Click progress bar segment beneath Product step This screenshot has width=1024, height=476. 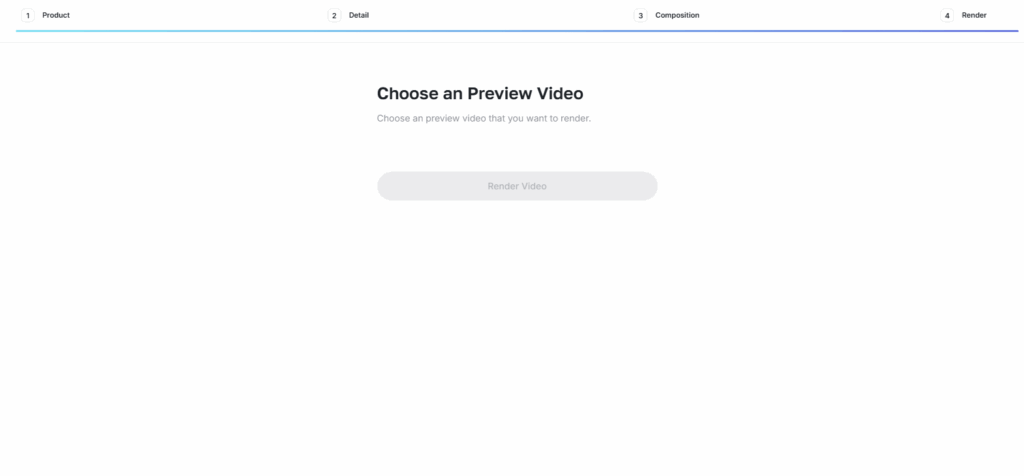pos(170,31)
